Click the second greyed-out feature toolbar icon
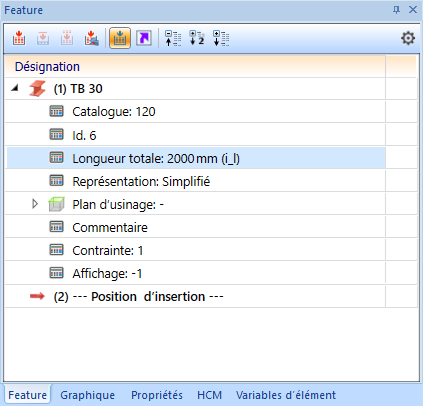 [x=43, y=38]
